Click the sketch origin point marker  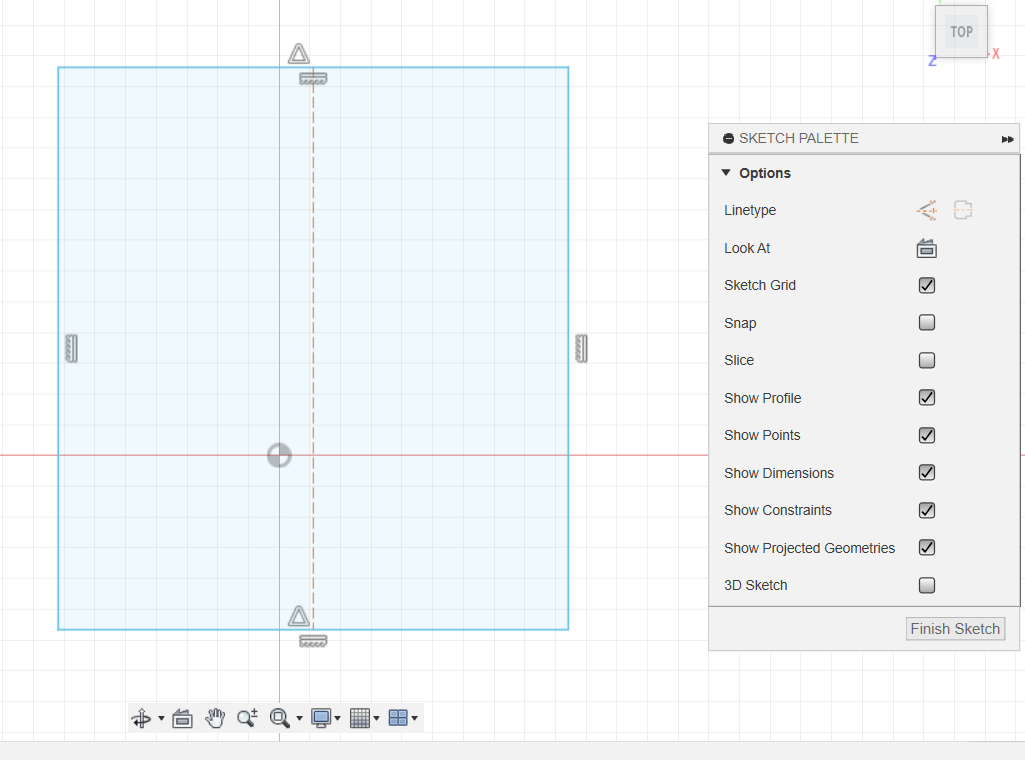(x=279, y=456)
